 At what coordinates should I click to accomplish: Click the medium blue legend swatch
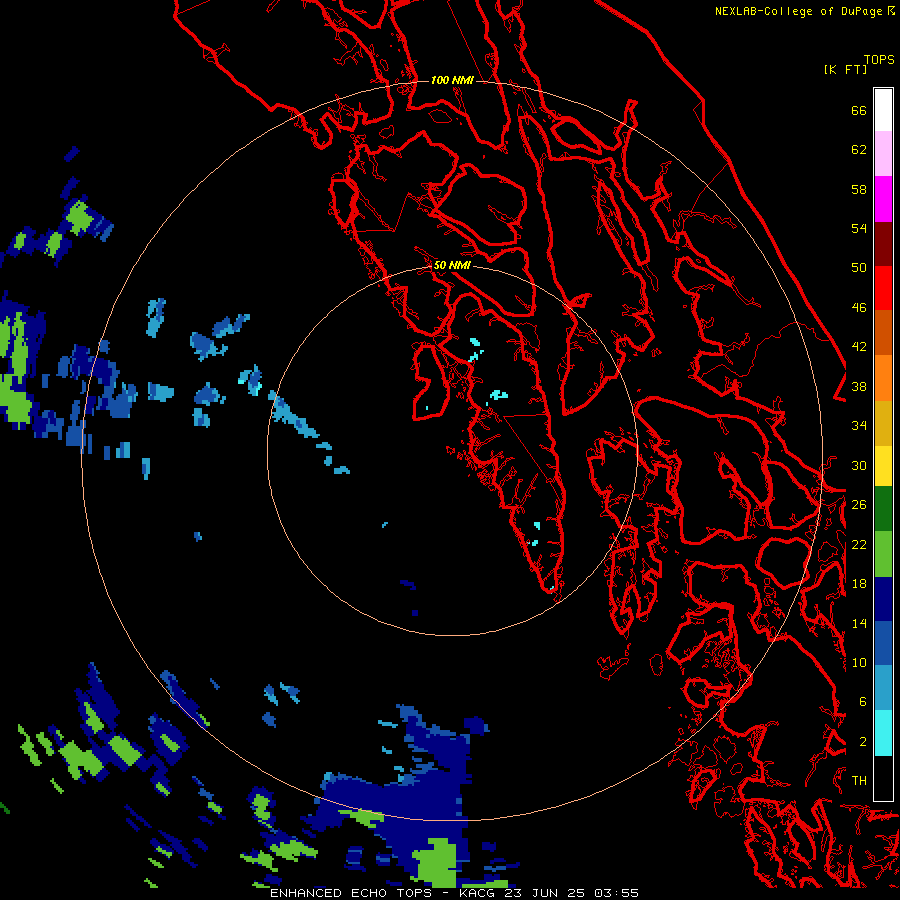pyautogui.click(x=883, y=645)
